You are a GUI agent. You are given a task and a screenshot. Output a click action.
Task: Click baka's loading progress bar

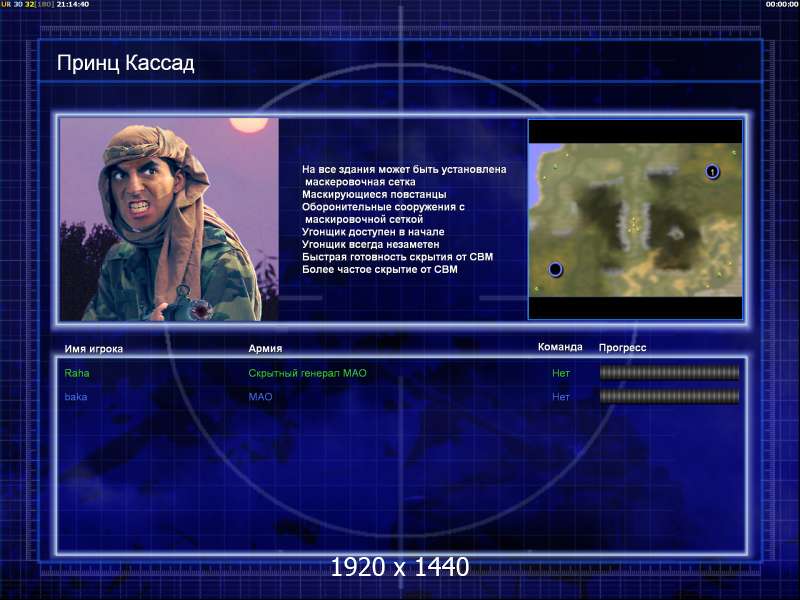tap(669, 396)
